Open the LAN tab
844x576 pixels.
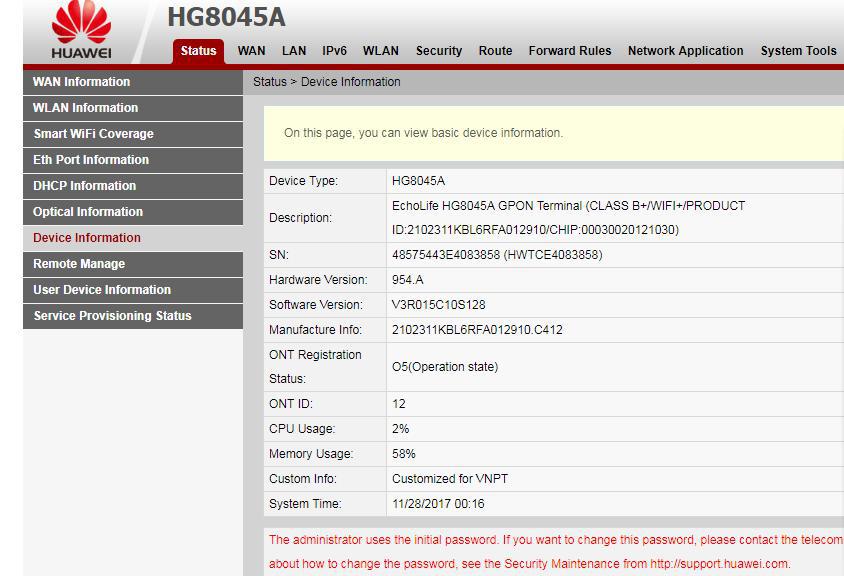coord(294,51)
